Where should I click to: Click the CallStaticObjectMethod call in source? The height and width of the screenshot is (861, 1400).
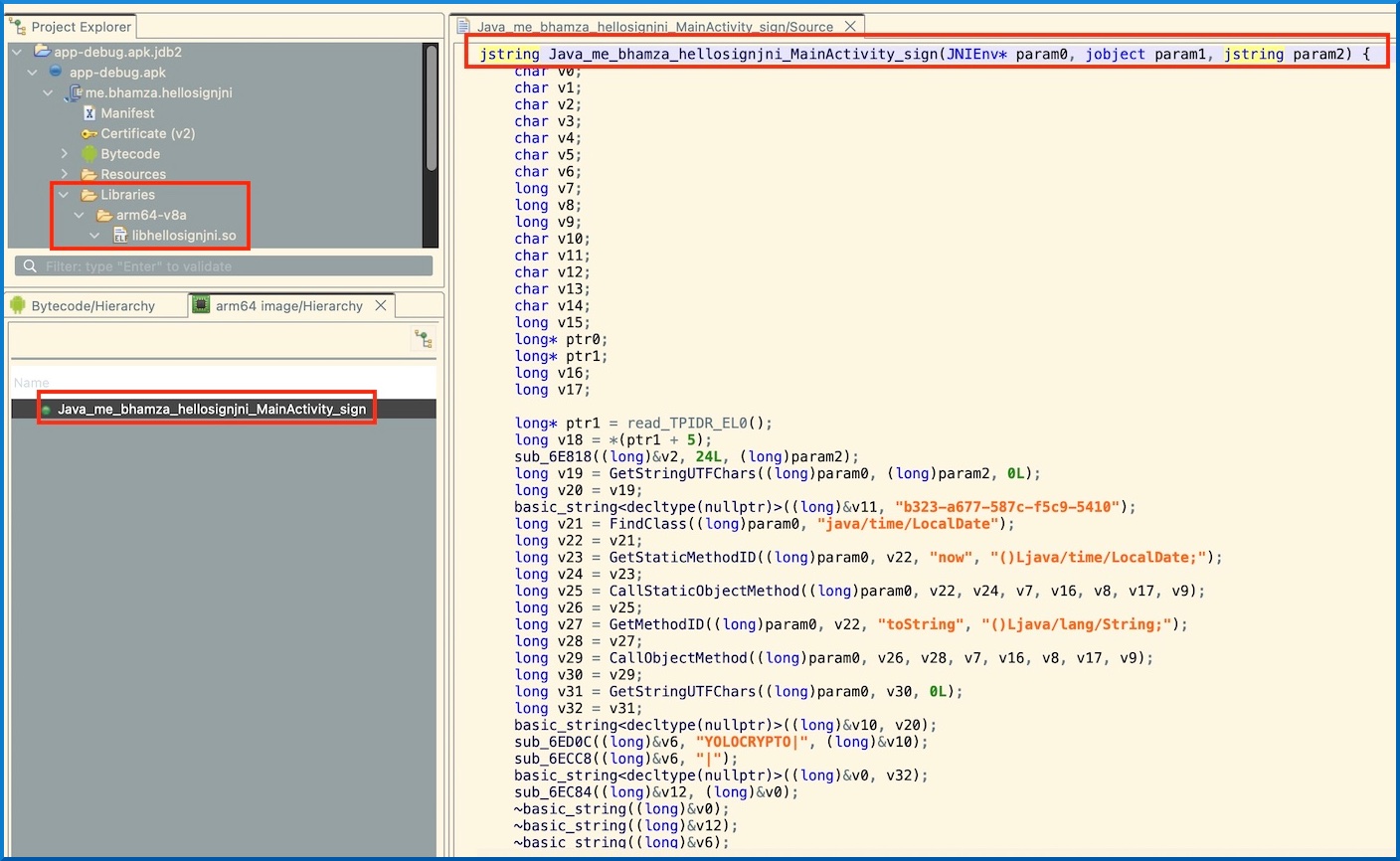coord(704,591)
